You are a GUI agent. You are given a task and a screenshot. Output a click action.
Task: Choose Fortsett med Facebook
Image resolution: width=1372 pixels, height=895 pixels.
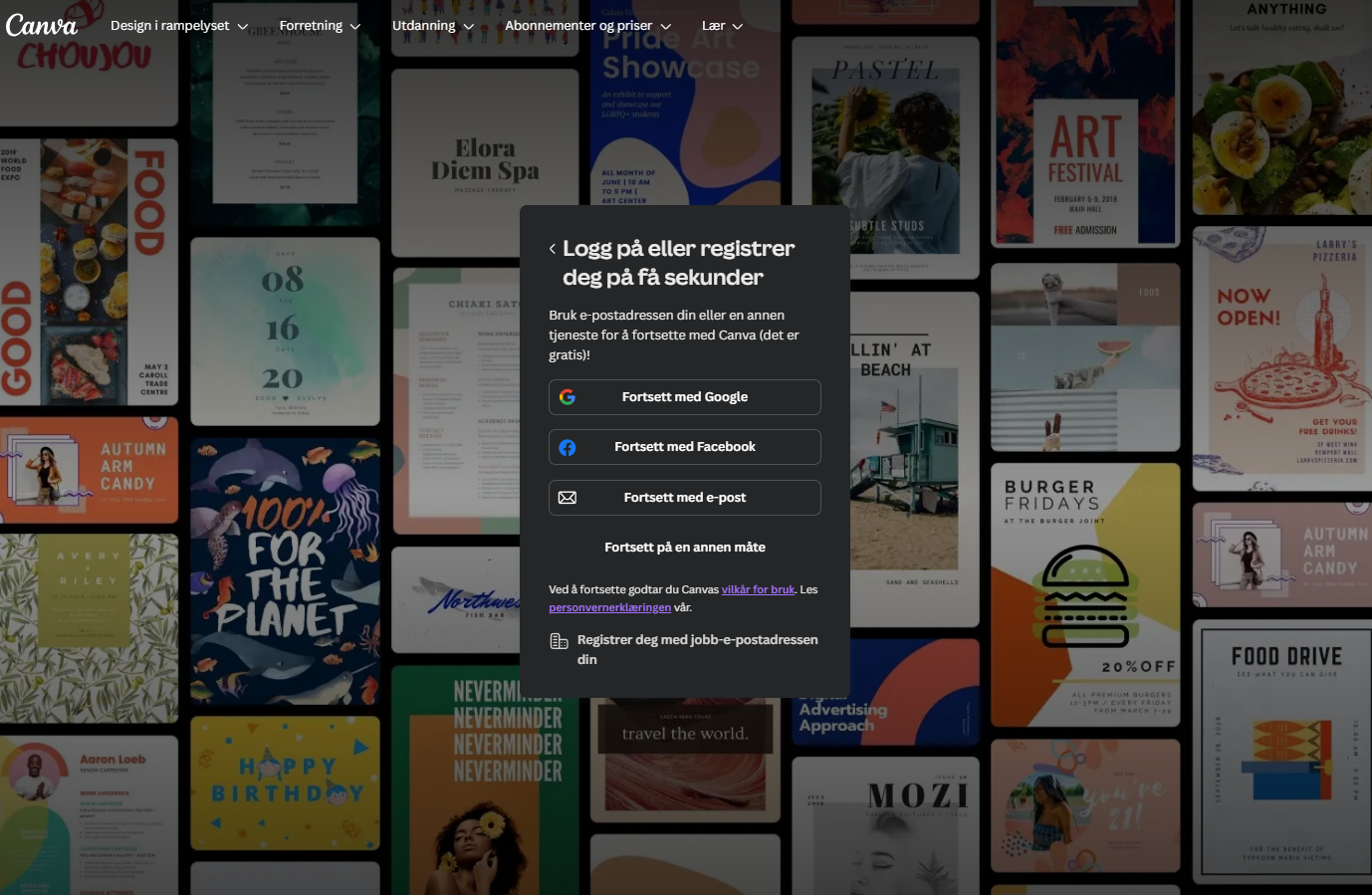685,447
